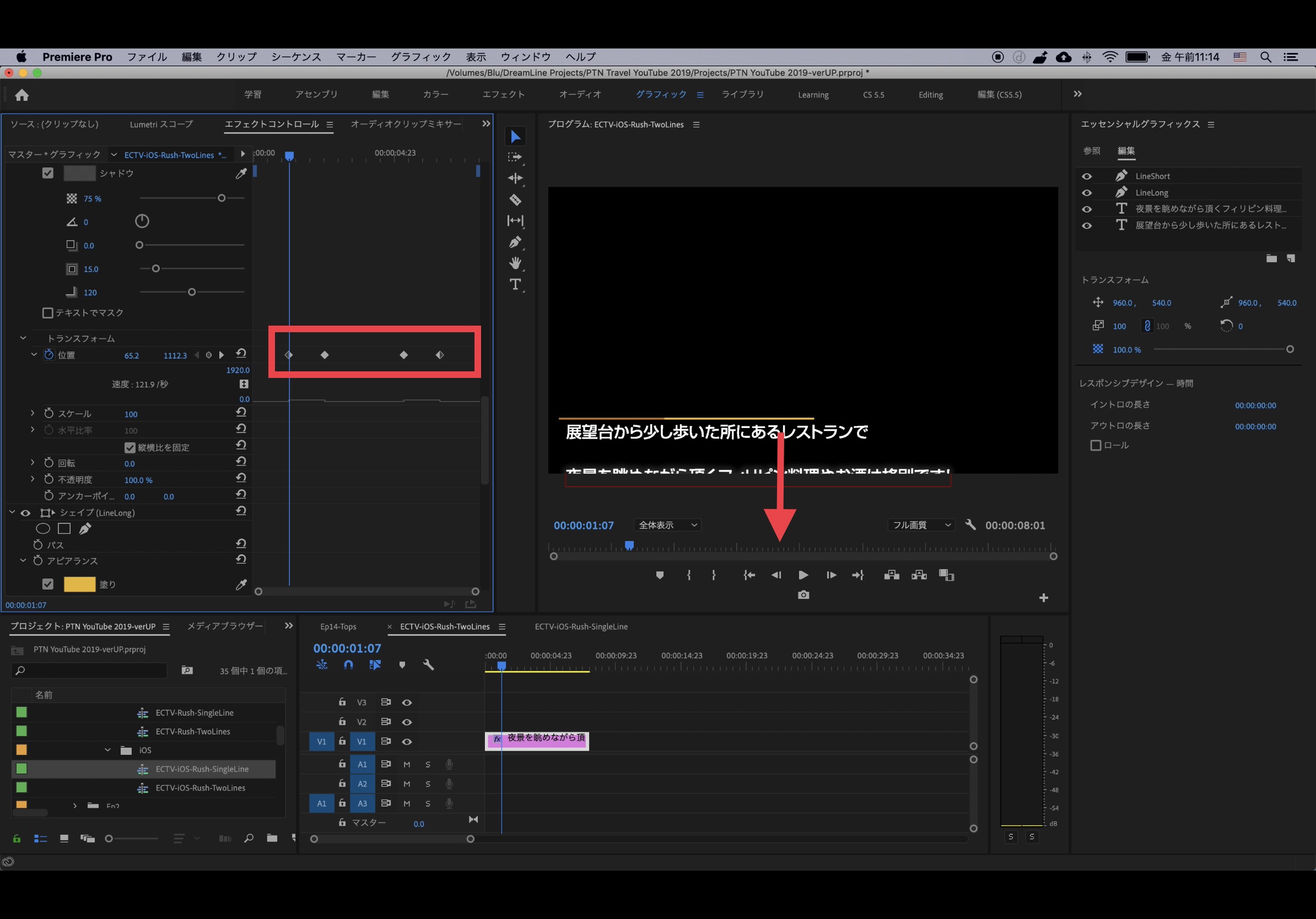Open the program monitor wrench settings

(x=970, y=525)
